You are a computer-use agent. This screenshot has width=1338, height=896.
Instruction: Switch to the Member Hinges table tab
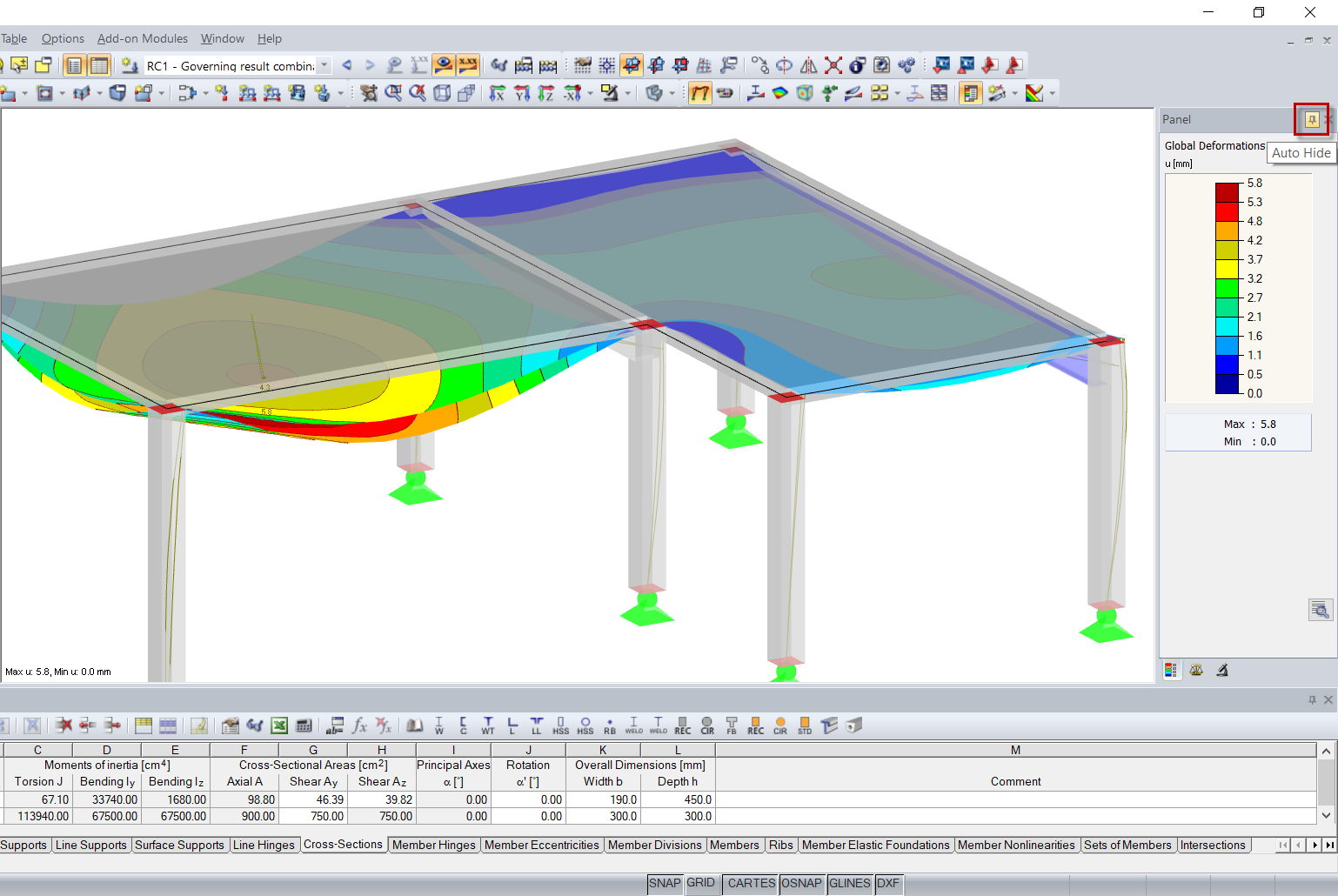pos(433,845)
